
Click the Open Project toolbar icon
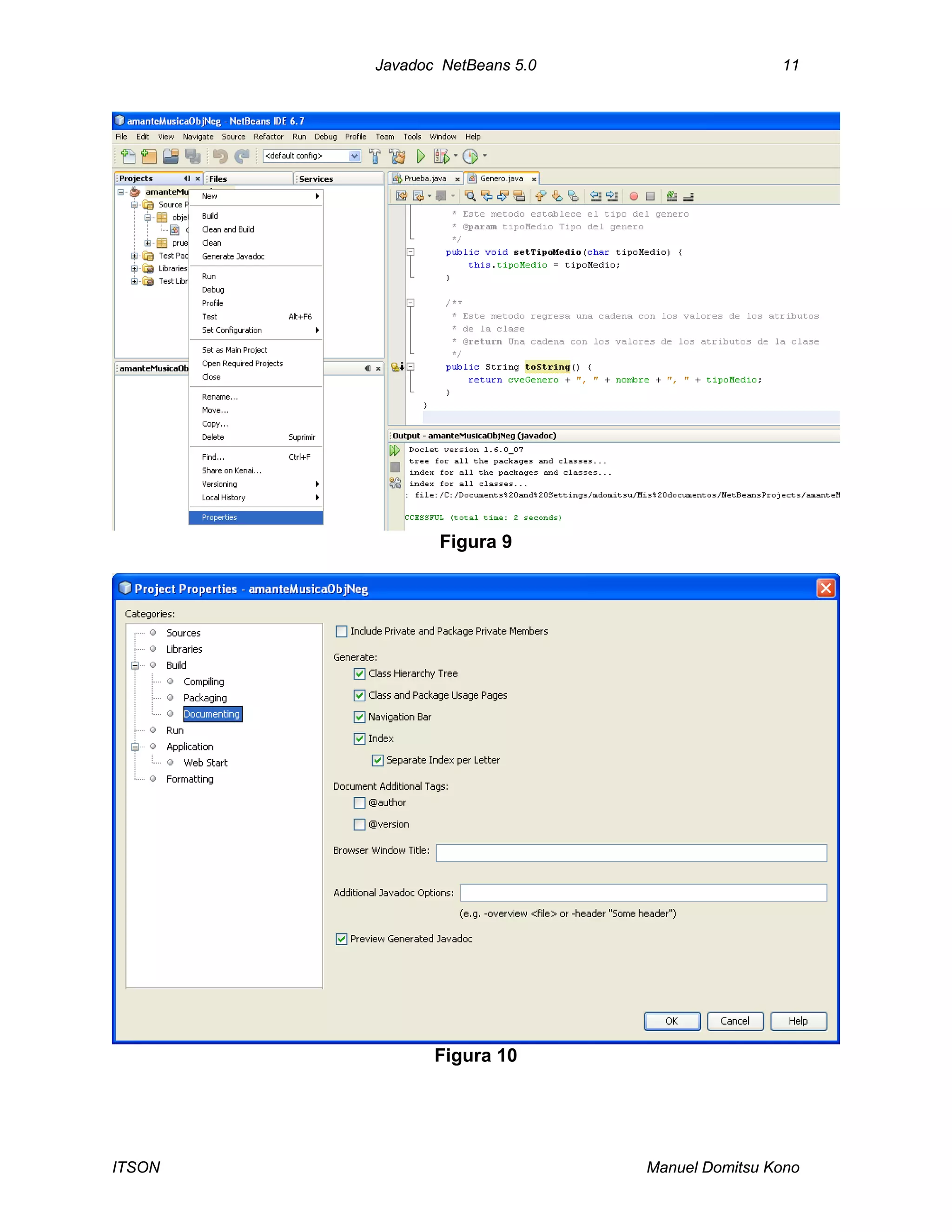tap(170, 156)
